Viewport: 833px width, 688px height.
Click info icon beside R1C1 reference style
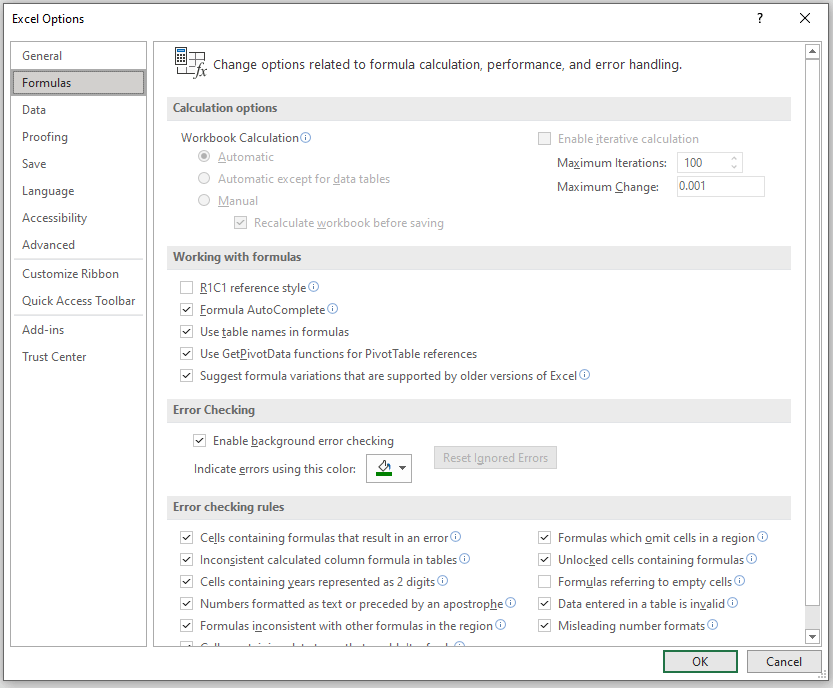tap(313, 287)
